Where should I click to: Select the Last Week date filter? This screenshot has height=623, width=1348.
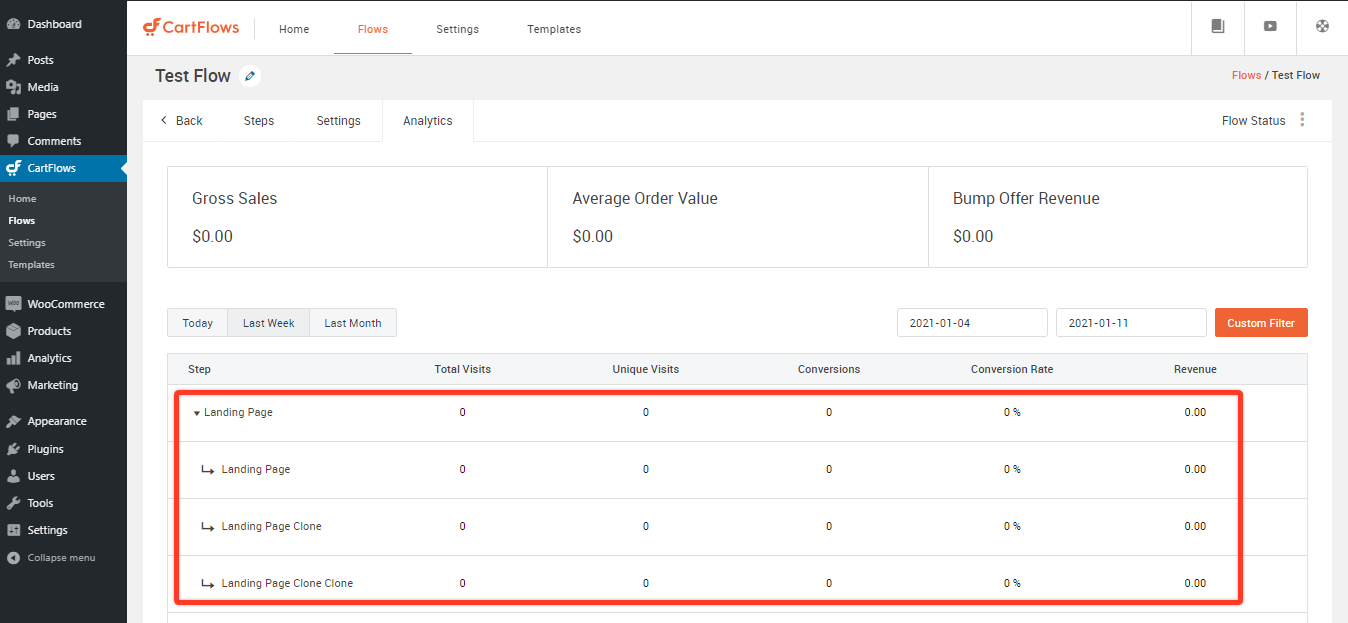click(268, 323)
